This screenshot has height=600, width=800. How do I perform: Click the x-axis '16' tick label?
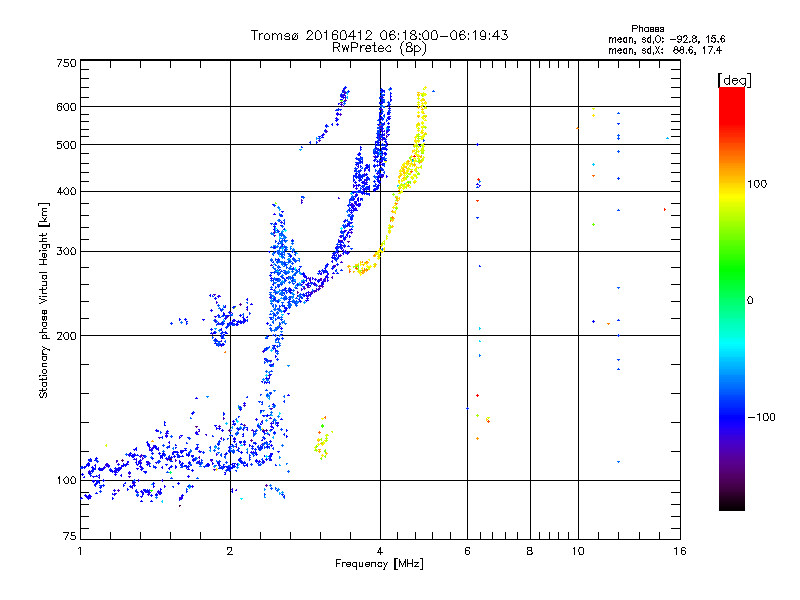click(680, 551)
